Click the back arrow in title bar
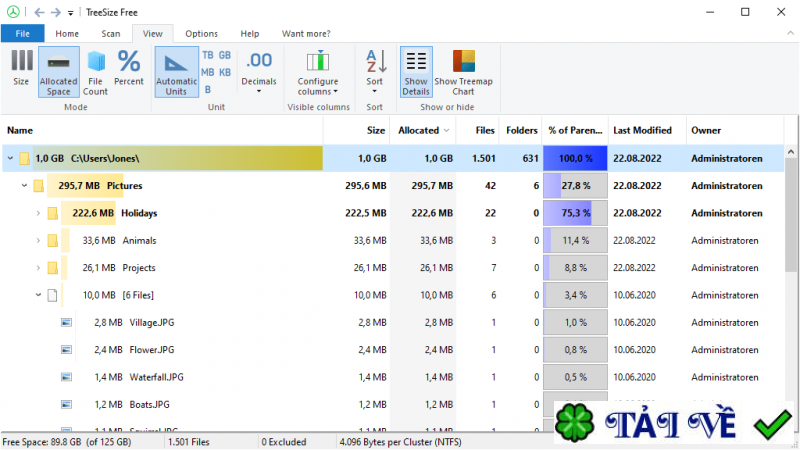This screenshot has height=450, width=800. tap(39, 12)
